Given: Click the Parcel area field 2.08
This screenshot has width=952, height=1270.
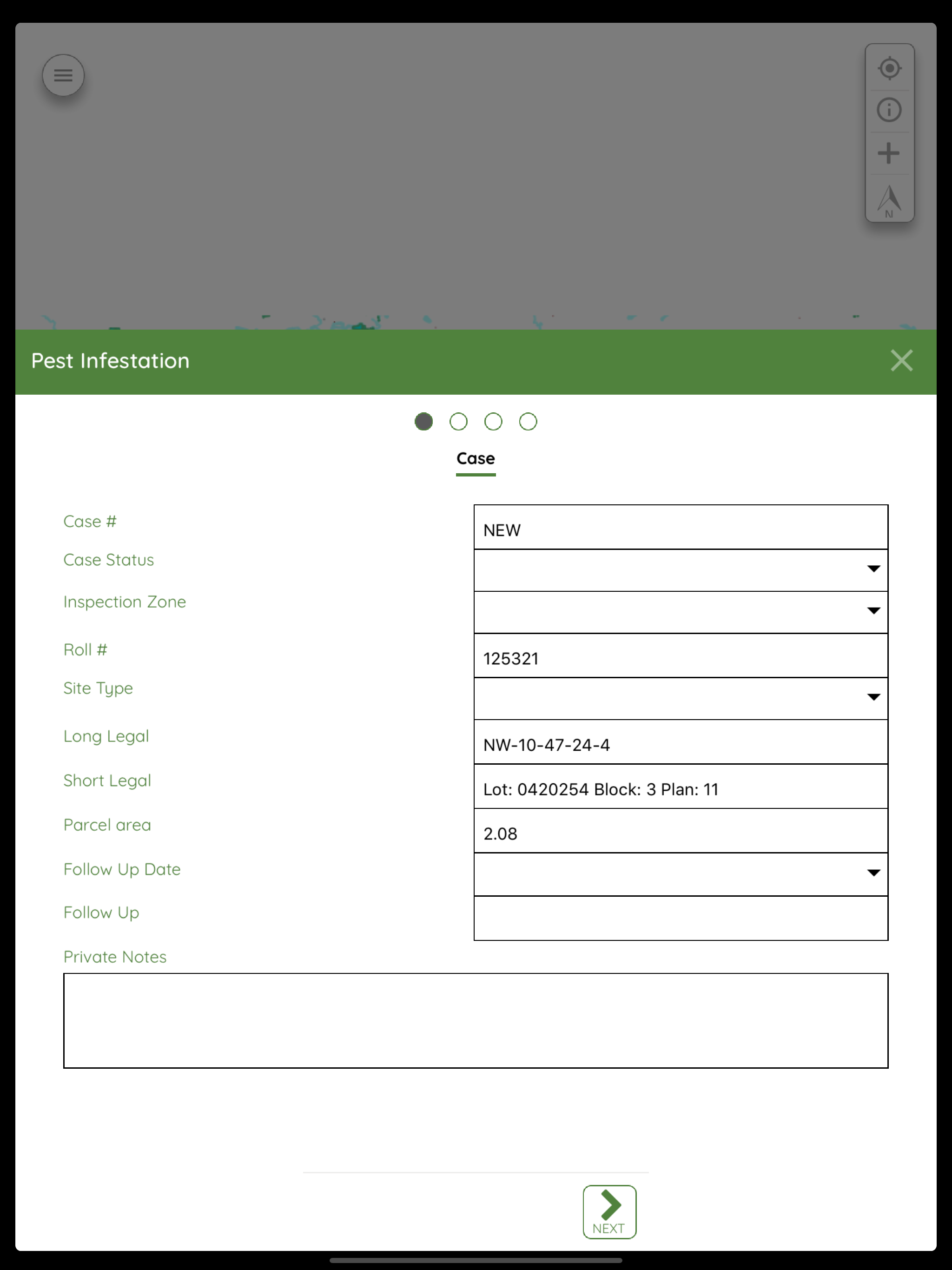Looking at the screenshot, I should point(681,831).
